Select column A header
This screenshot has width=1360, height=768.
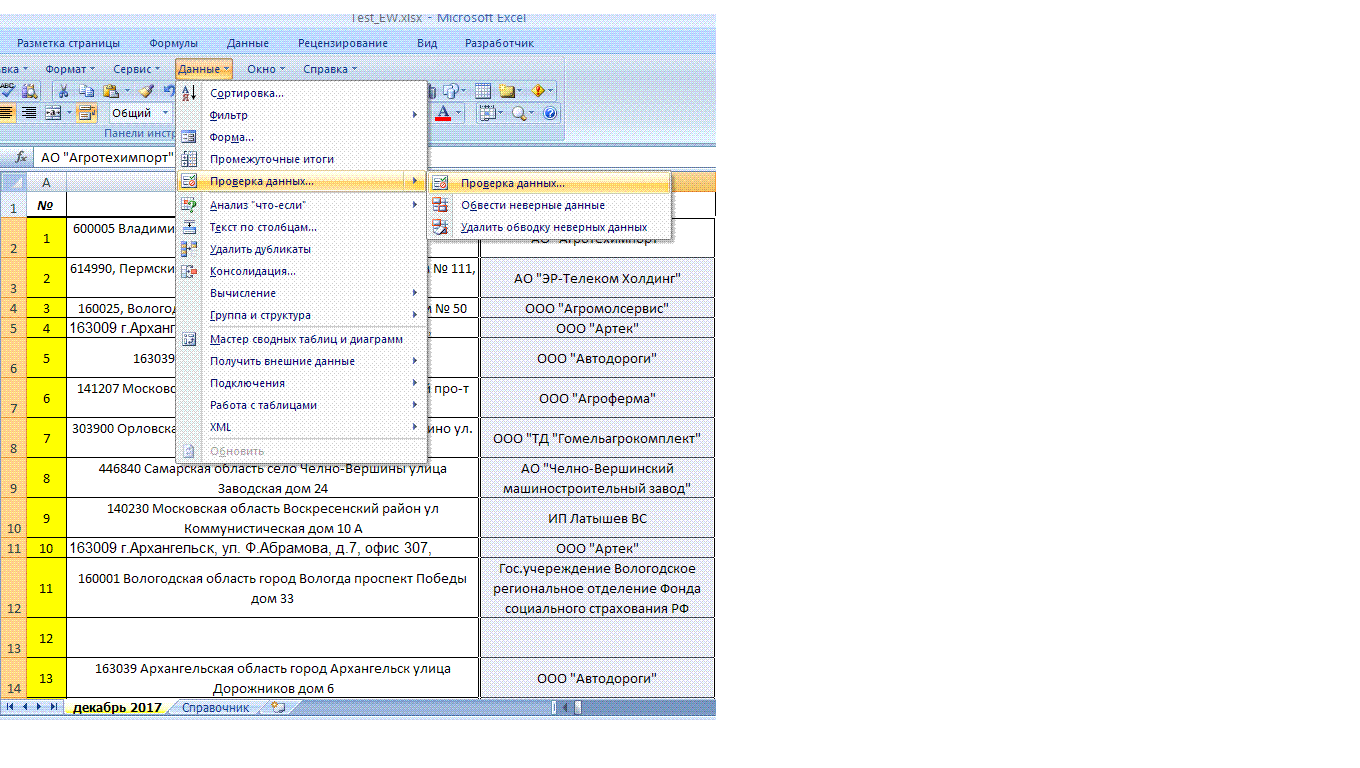tap(46, 182)
